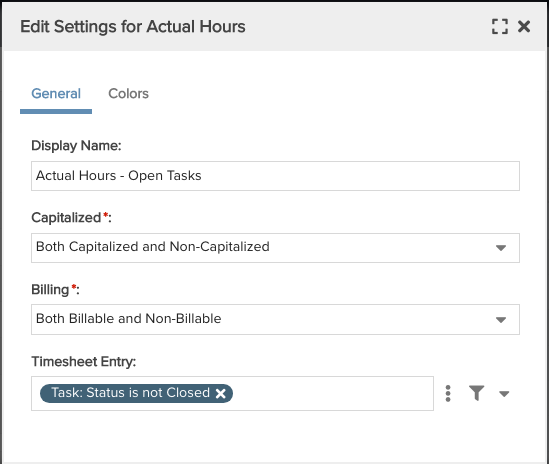The image size is (549, 464).
Task: Click the Timesheet Entry label
Action: tap(83, 361)
